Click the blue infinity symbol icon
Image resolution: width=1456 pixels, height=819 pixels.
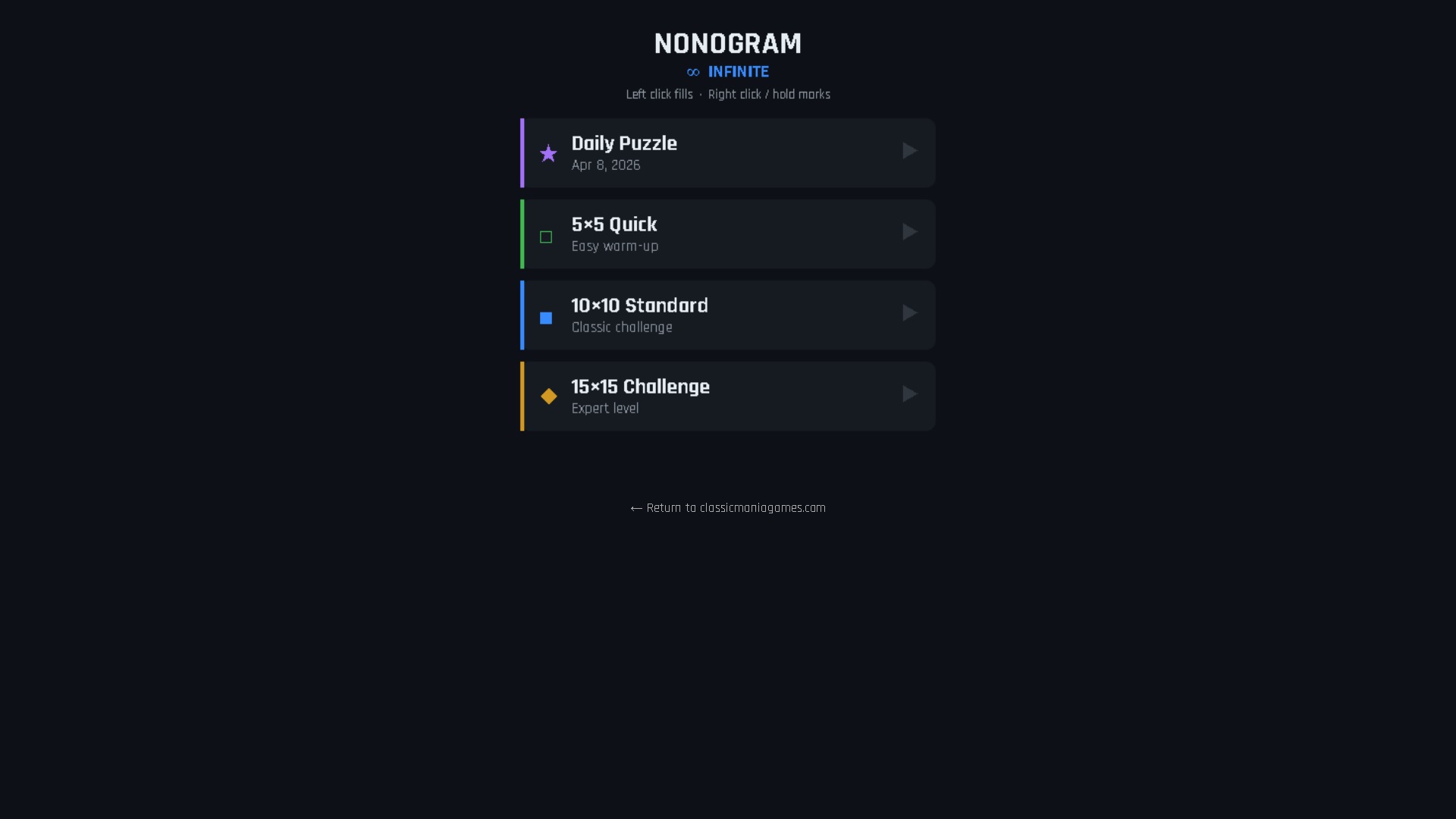click(693, 73)
